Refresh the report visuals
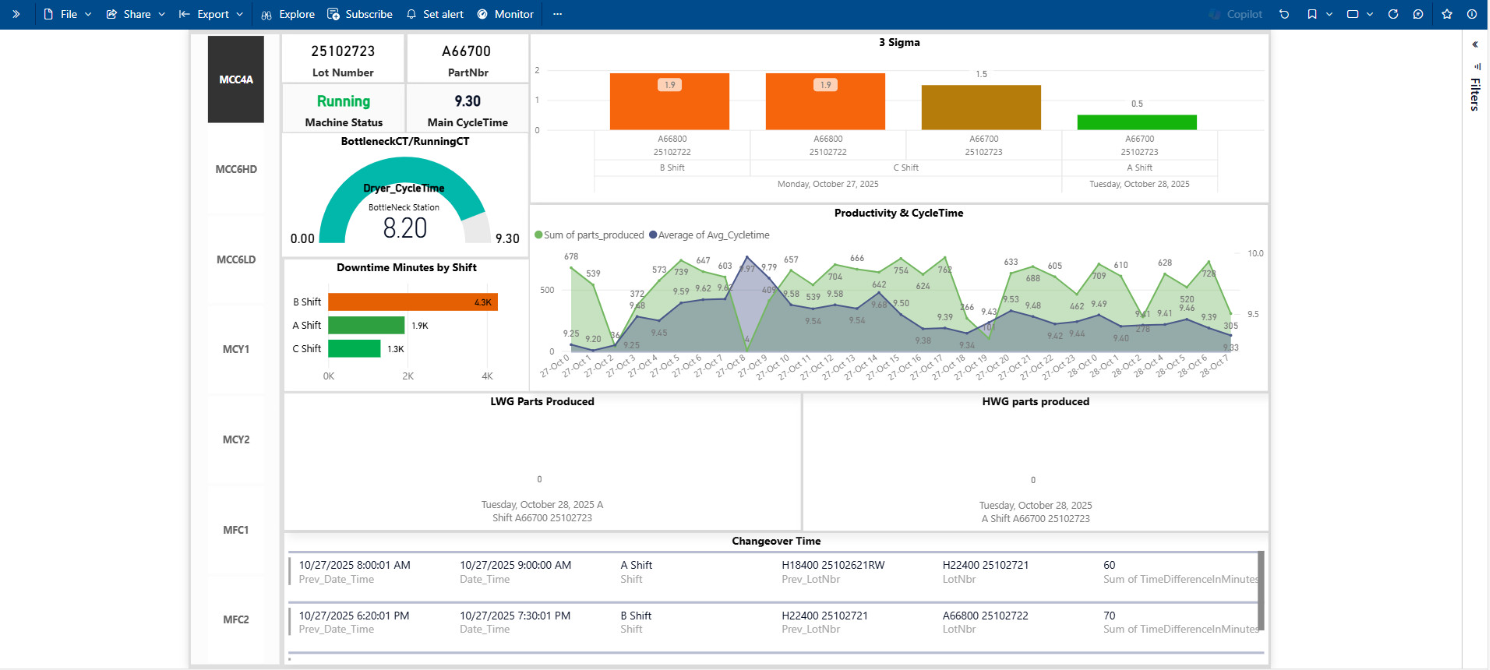1490x670 pixels. [x=1393, y=14]
